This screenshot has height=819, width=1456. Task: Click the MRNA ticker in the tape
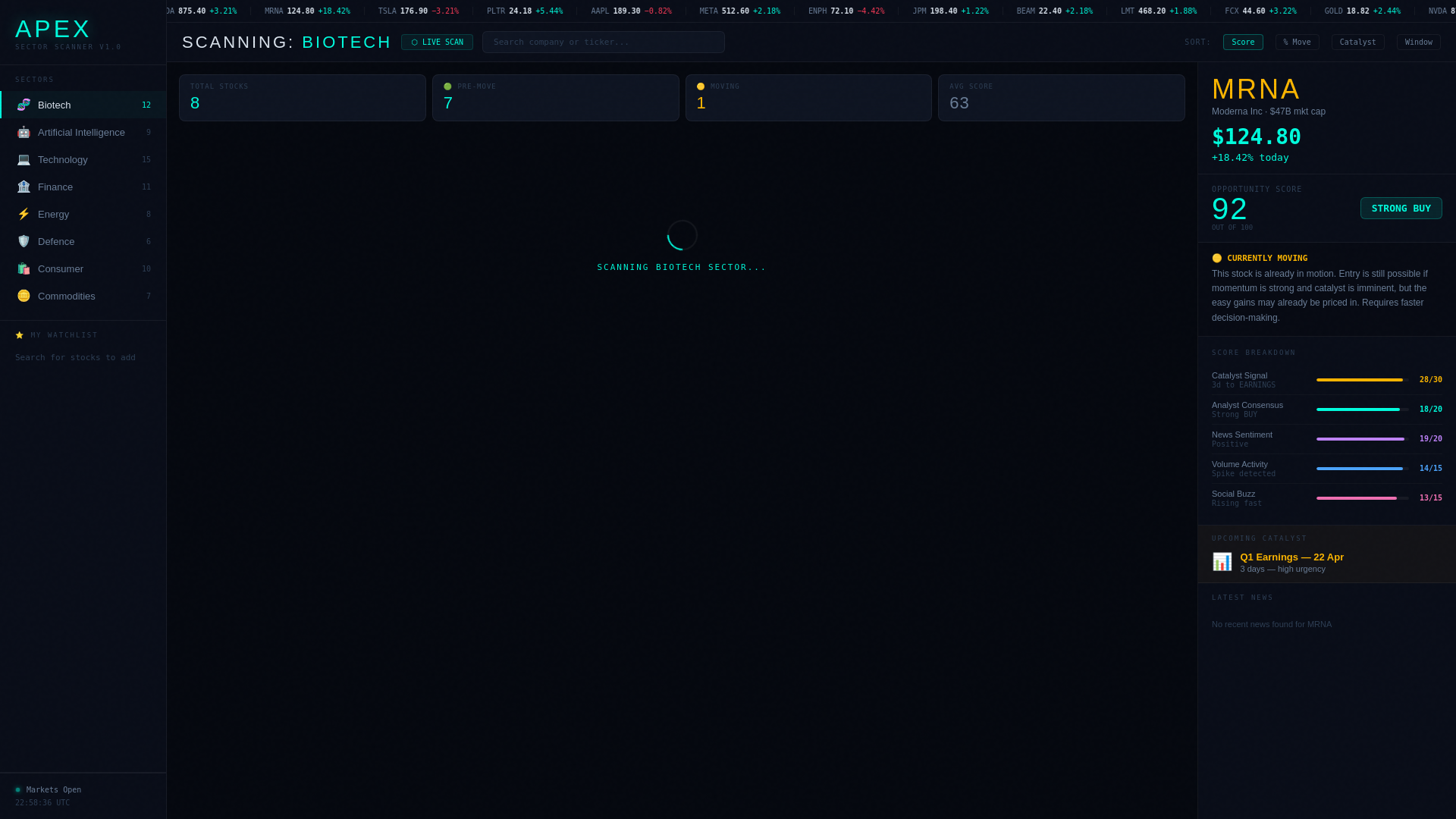click(x=307, y=11)
